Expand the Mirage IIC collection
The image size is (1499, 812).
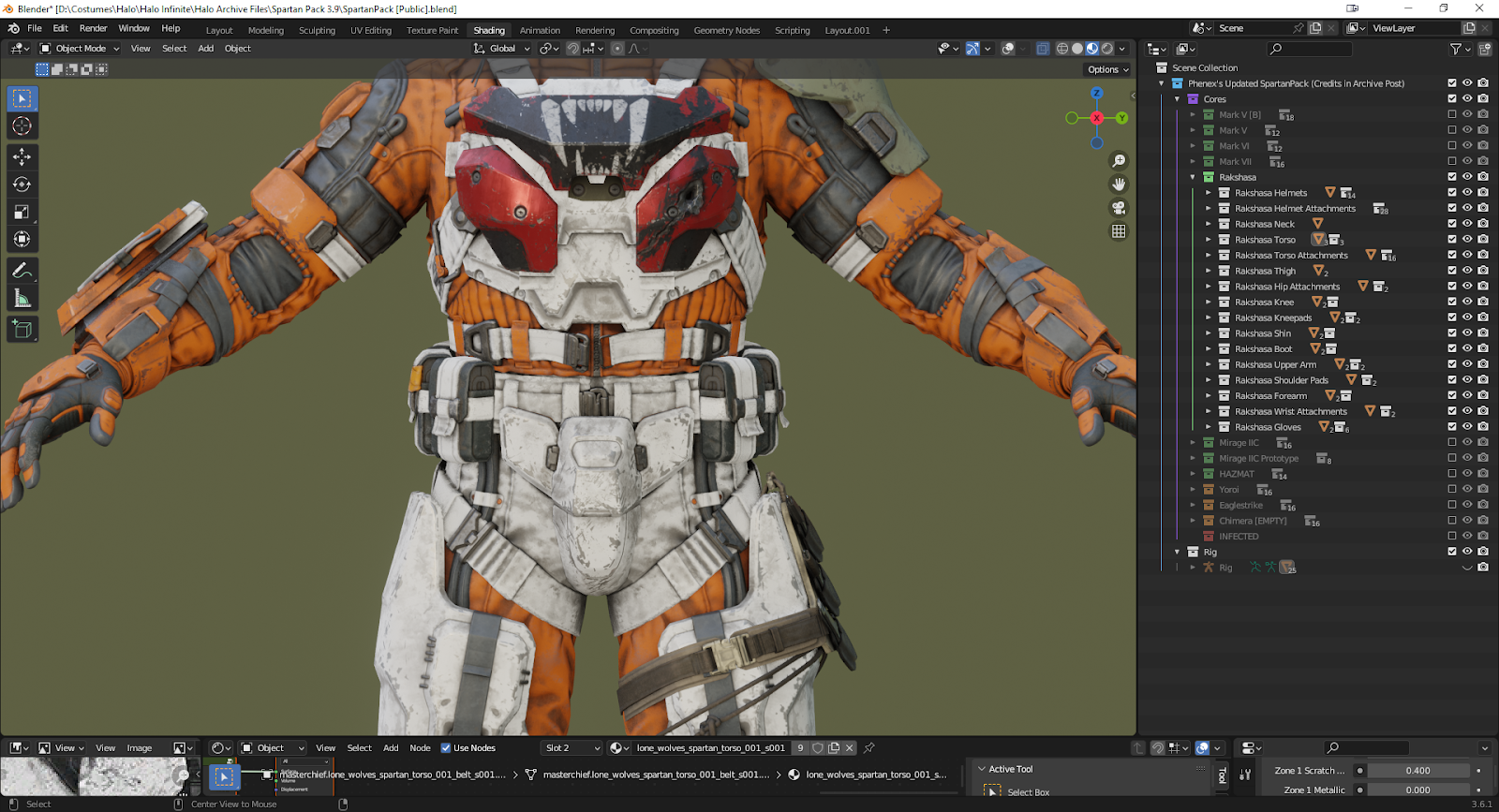1193,442
